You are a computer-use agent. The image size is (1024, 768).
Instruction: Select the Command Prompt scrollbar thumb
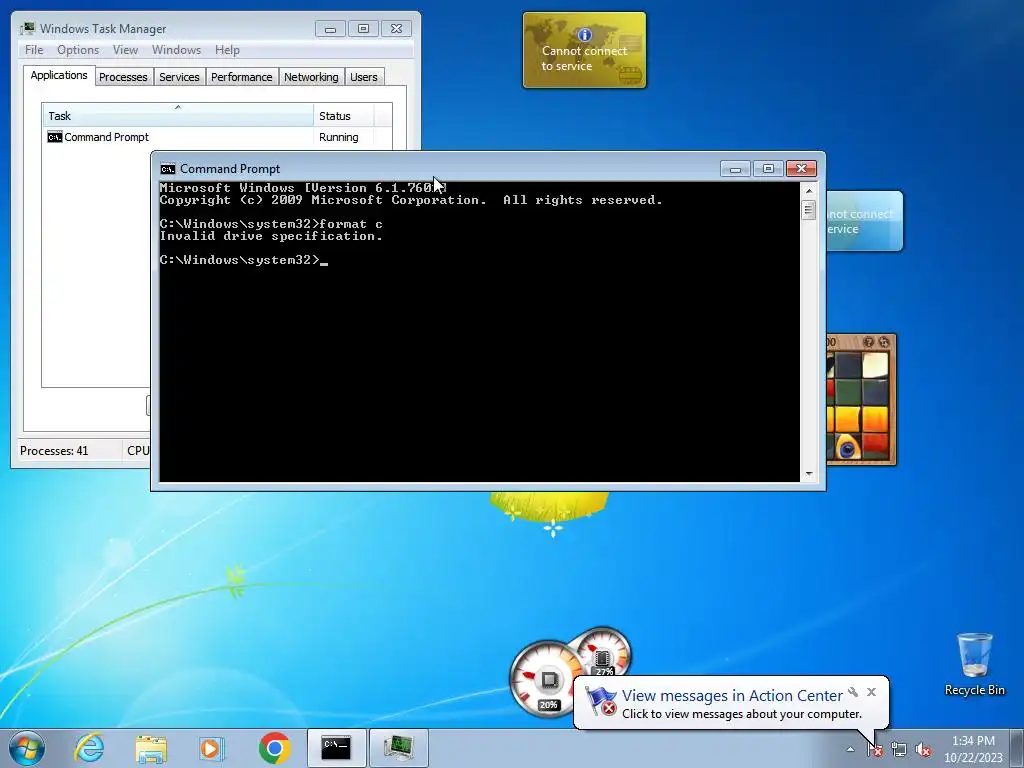808,210
